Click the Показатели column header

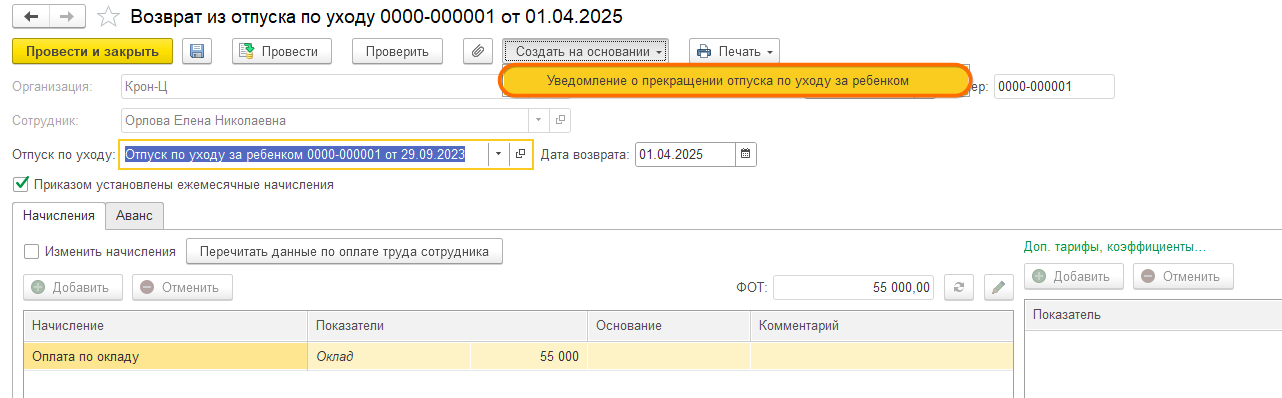tap(447, 326)
